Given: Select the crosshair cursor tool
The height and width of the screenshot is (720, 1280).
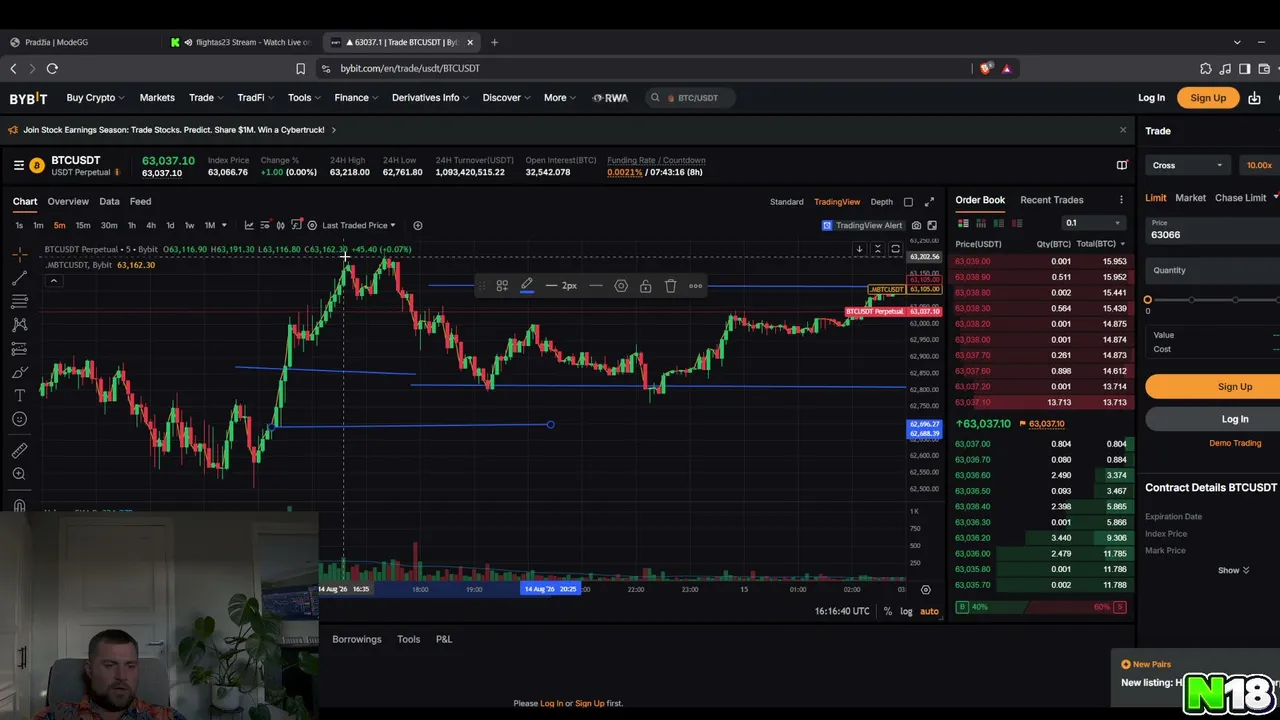Looking at the screenshot, I should pyautogui.click(x=19, y=254).
